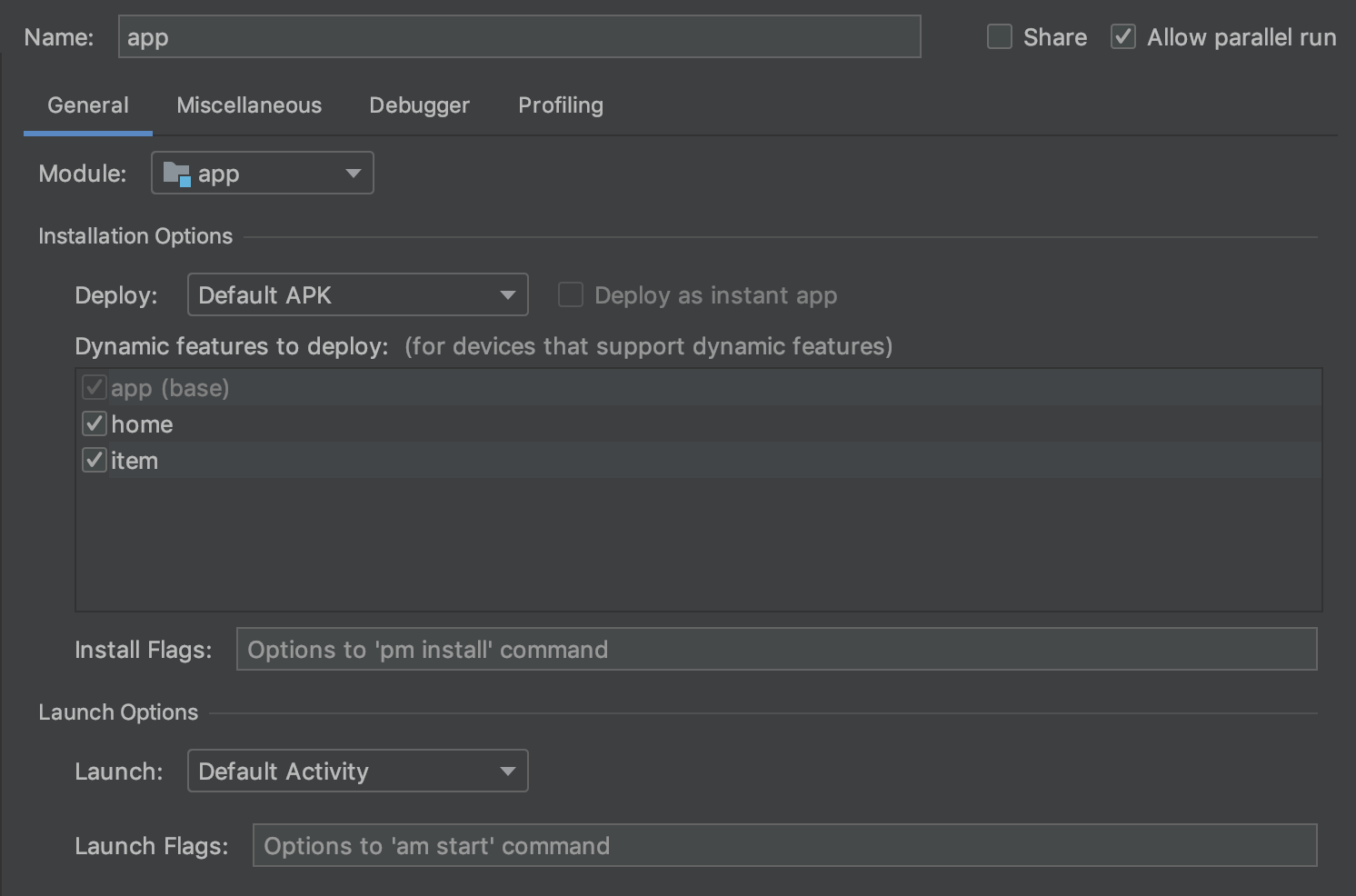The image size is (1356, 896).
Task: Open the Debugger tab
Action: [419, 105]
